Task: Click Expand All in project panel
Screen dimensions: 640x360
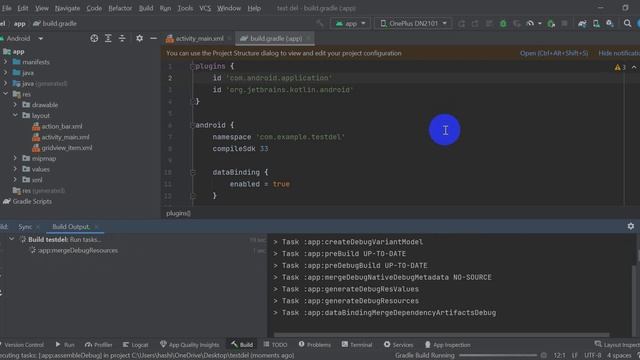Action: click(x=108, y=38)
